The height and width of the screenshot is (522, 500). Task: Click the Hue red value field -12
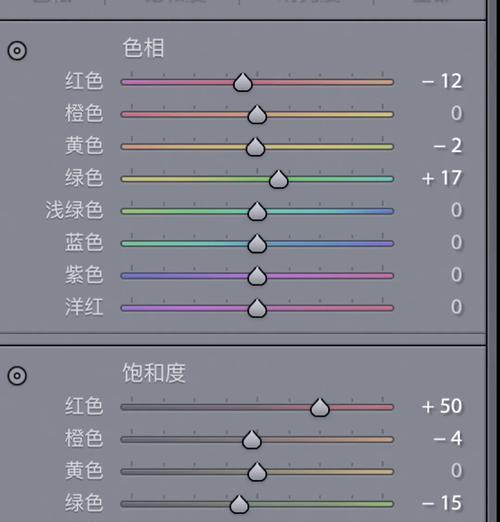442,81
